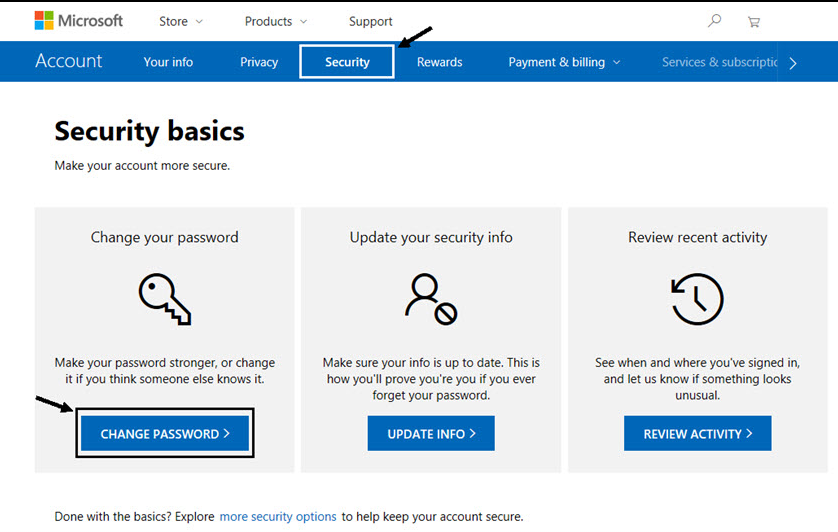The width and height of the screenshot is (838, 532).
Task: Click the key icon under Change your password
Action: pyautogui.click(x=165, y=299)
